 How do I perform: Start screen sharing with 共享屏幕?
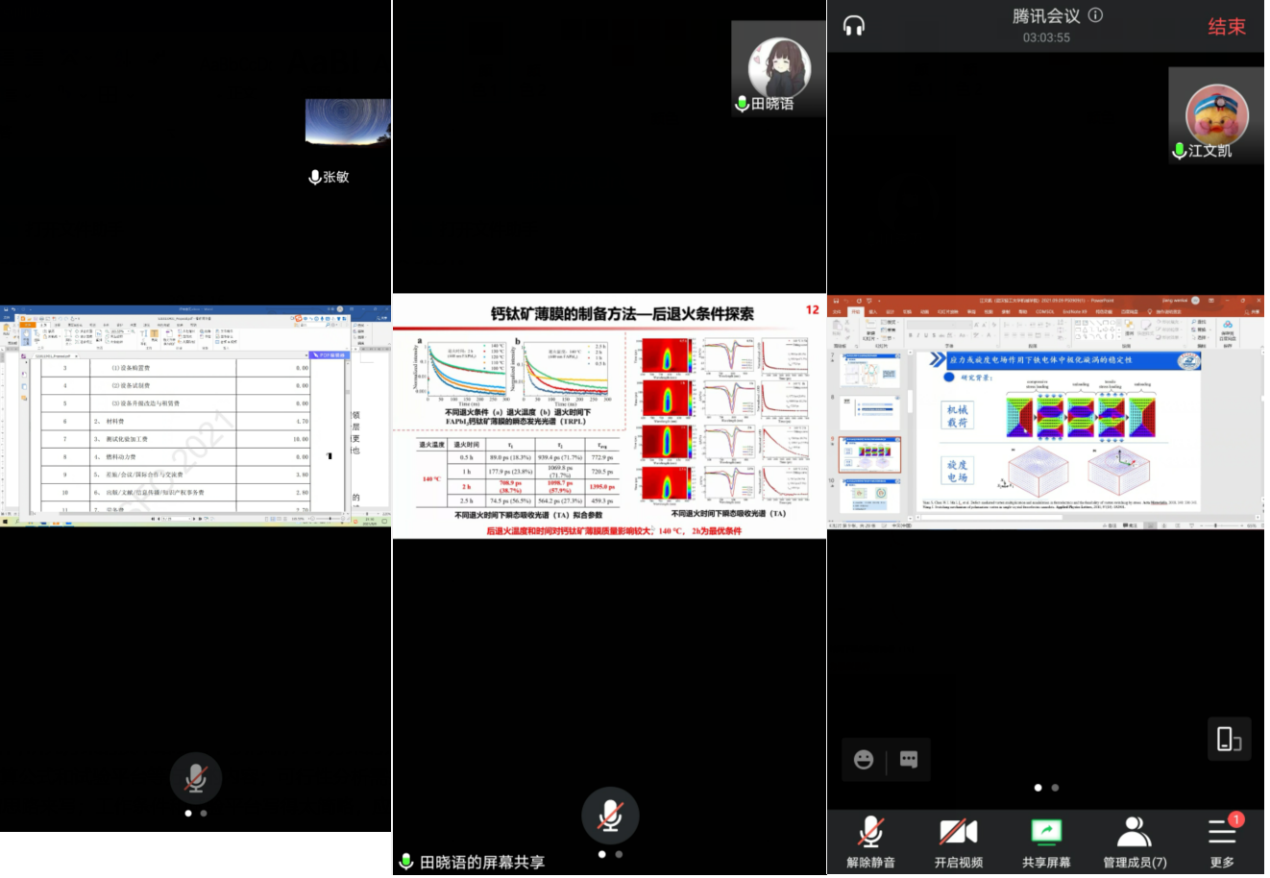tap(1045, 841)
